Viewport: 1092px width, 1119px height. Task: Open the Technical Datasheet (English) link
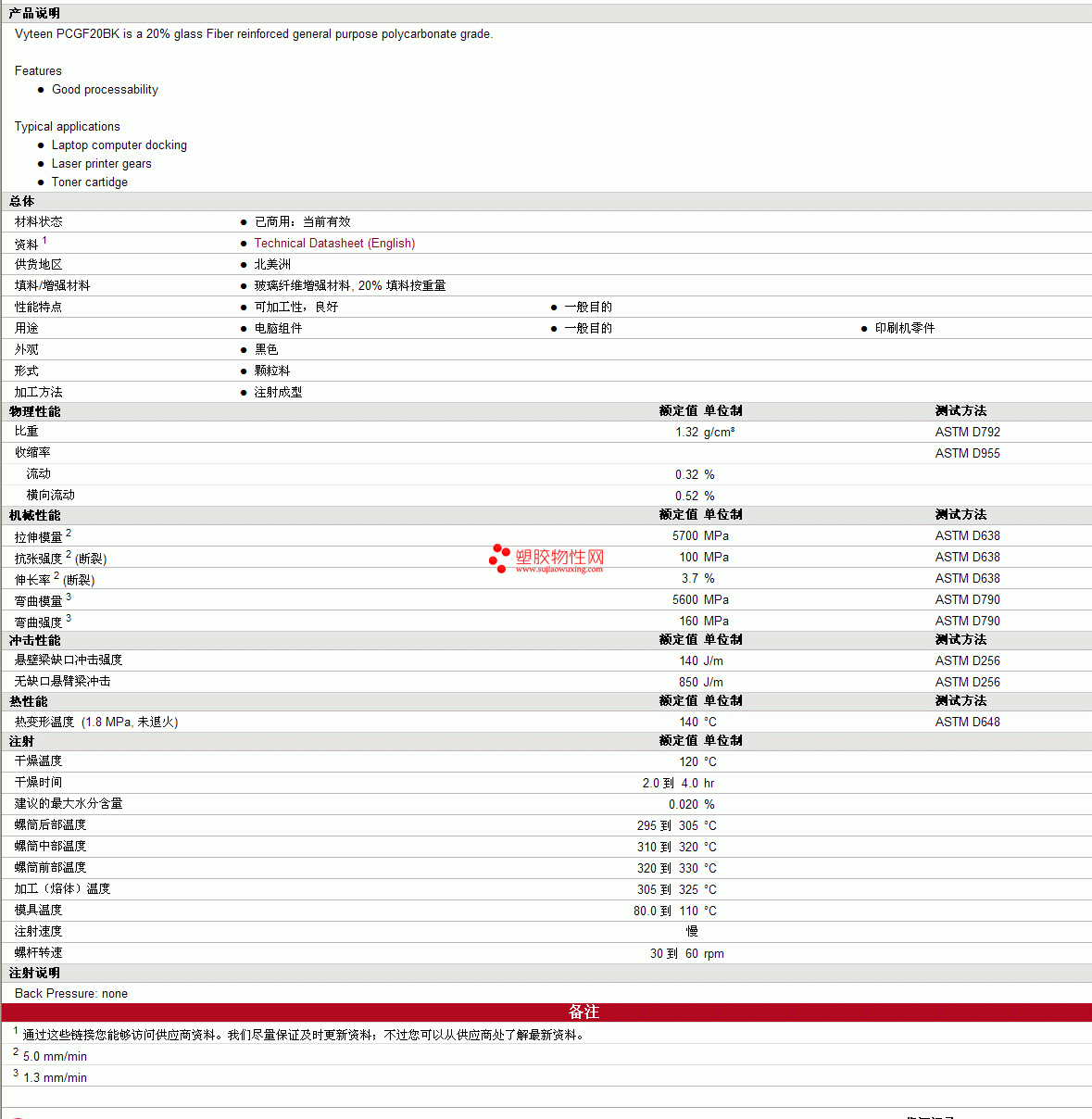pos(334,243)
